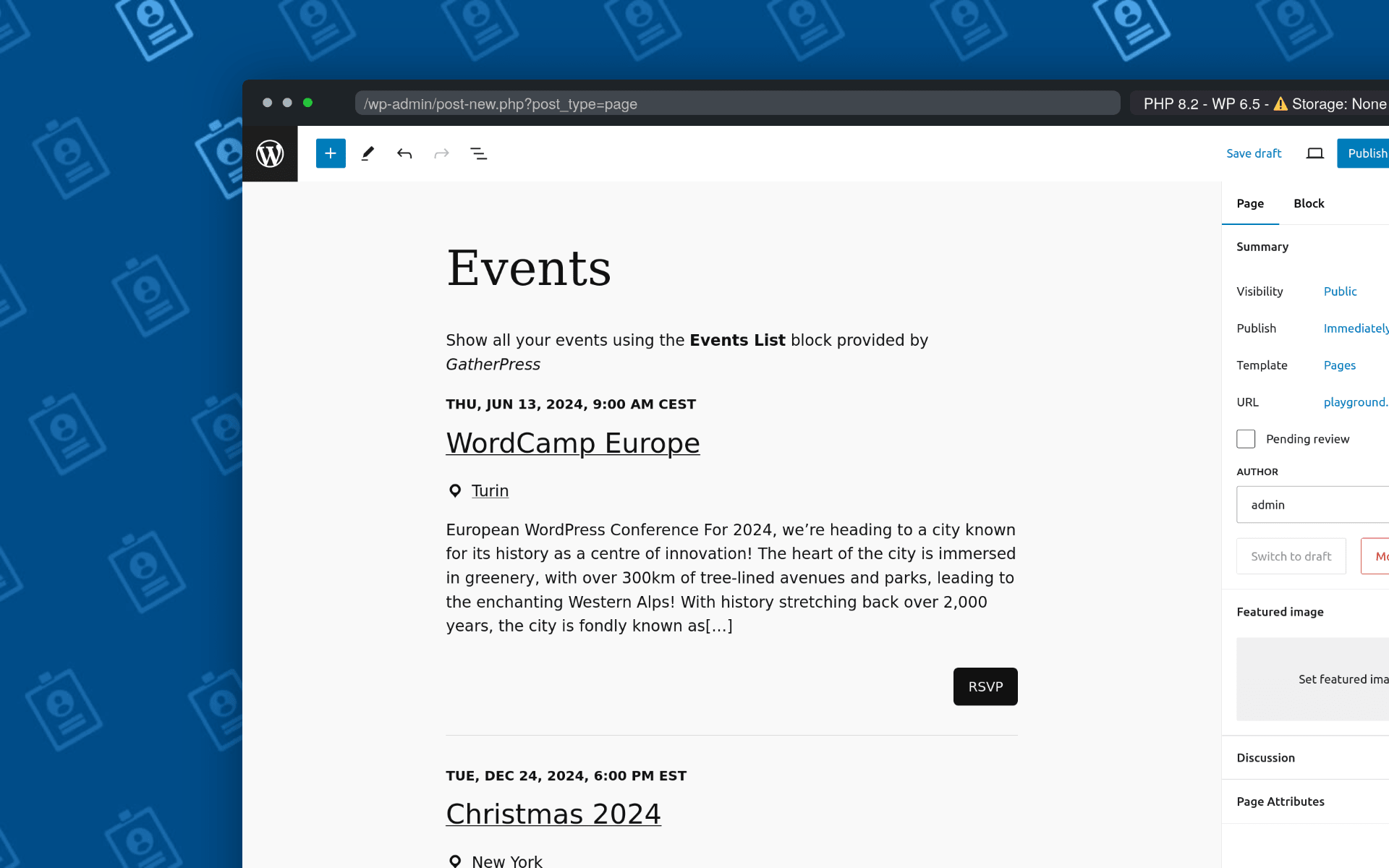Click the Redo arrow icon
This screenshot has width=1389, height=868.
pyautogui.click(x=441, y=153)
